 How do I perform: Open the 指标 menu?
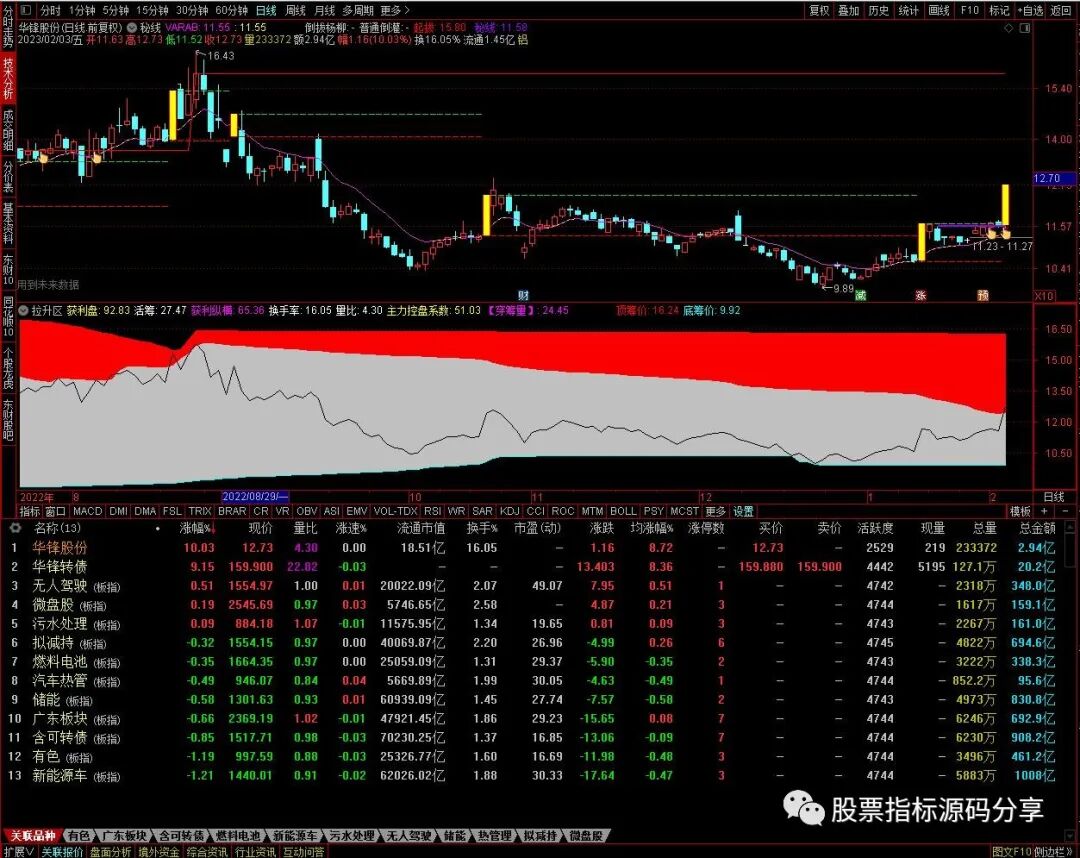point(30,512)
